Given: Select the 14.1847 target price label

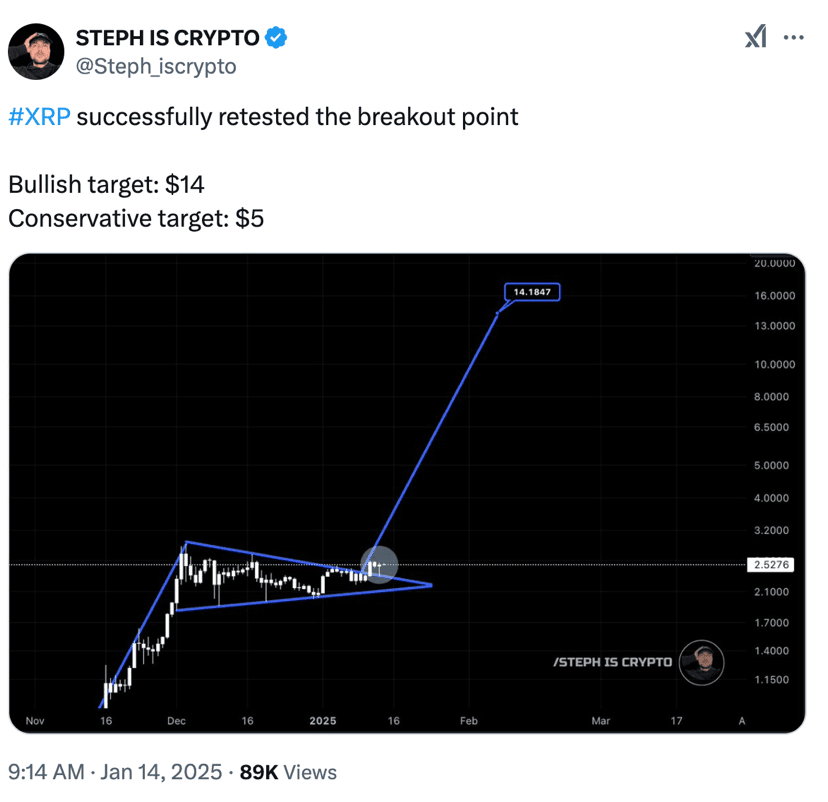Looking at the screenshot, I should [x=532, y=293].
